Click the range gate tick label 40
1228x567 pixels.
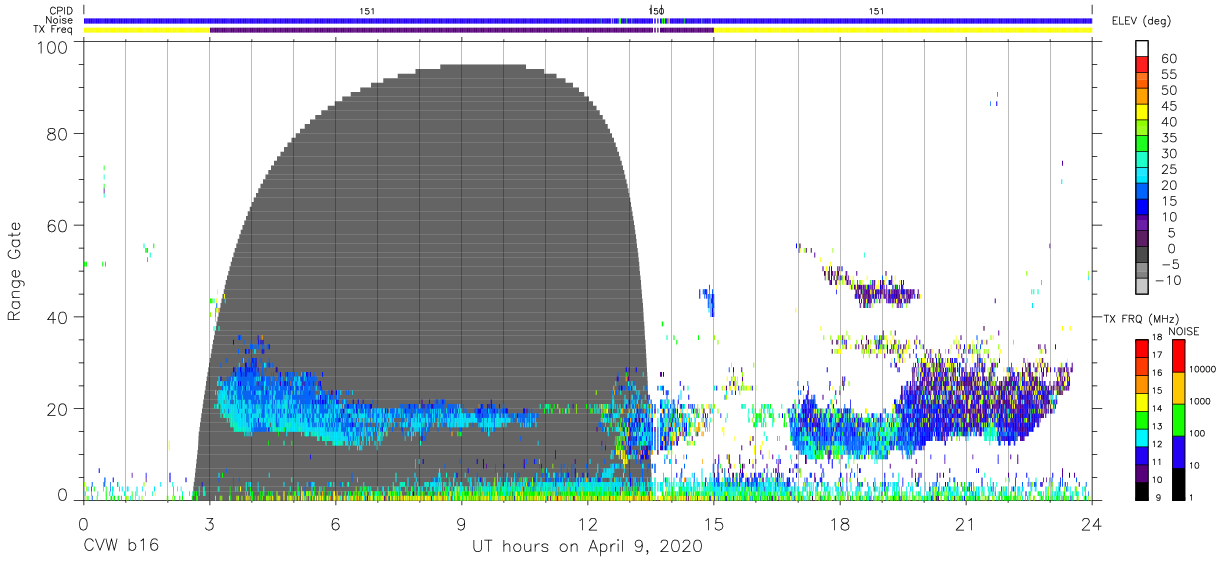coord(56,316)
